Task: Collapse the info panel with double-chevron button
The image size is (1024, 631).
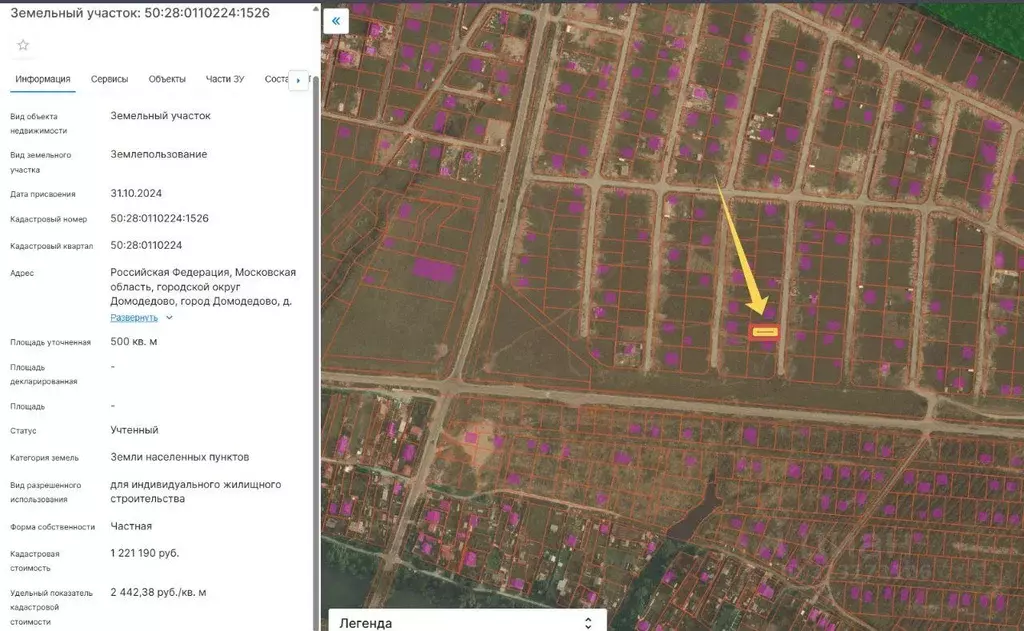Action: pyautogui.click(x=336, y=21)
